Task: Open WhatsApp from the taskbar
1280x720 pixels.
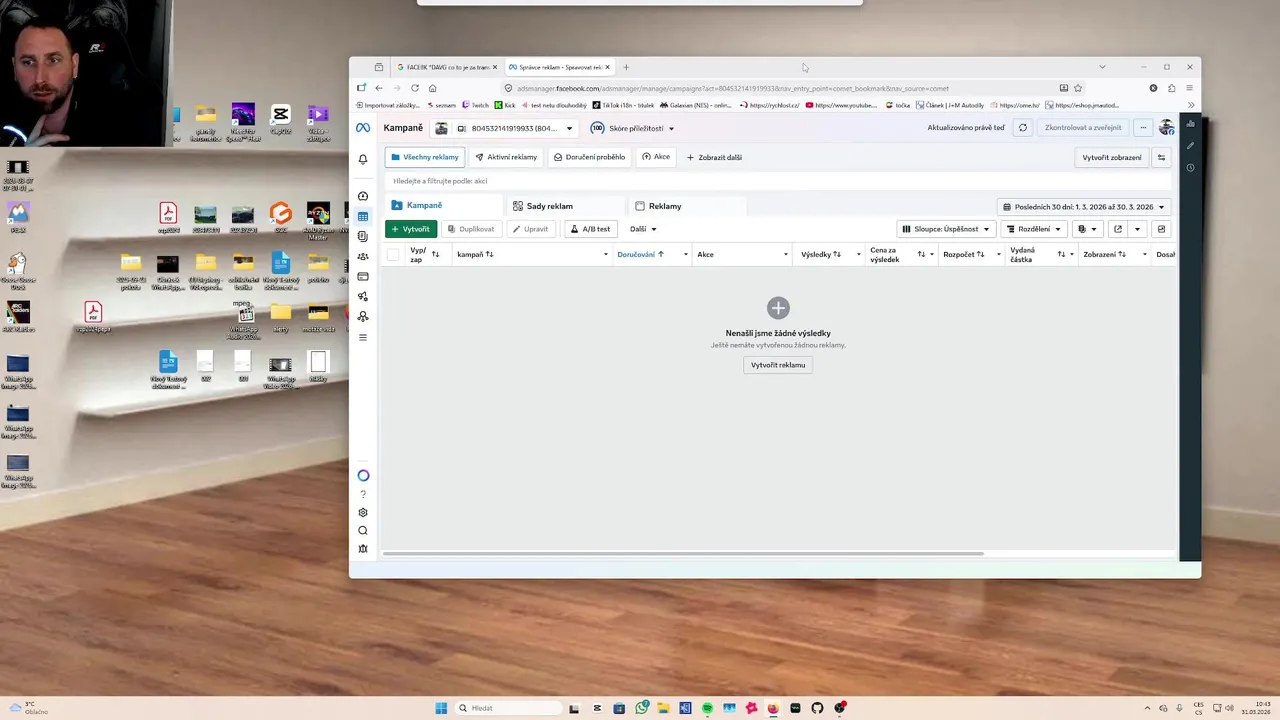Action: [642, 708]
